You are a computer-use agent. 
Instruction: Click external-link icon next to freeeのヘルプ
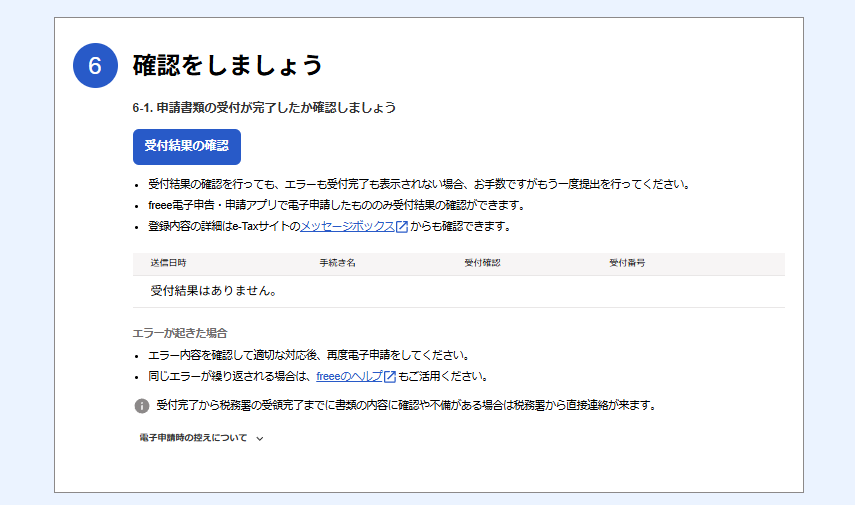[390, 377]
